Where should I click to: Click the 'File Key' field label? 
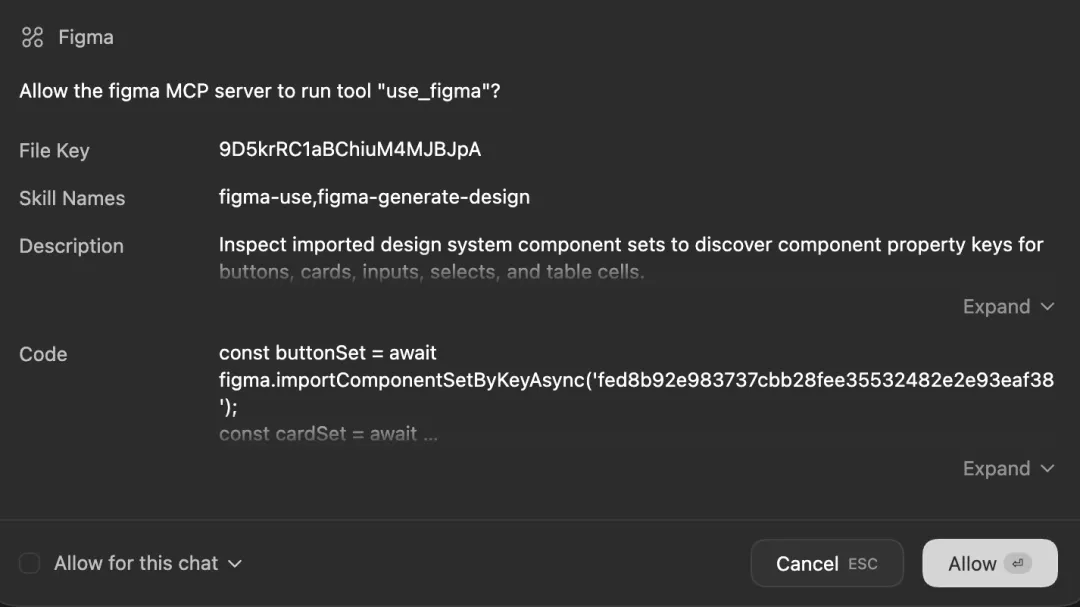click(54, 151)
